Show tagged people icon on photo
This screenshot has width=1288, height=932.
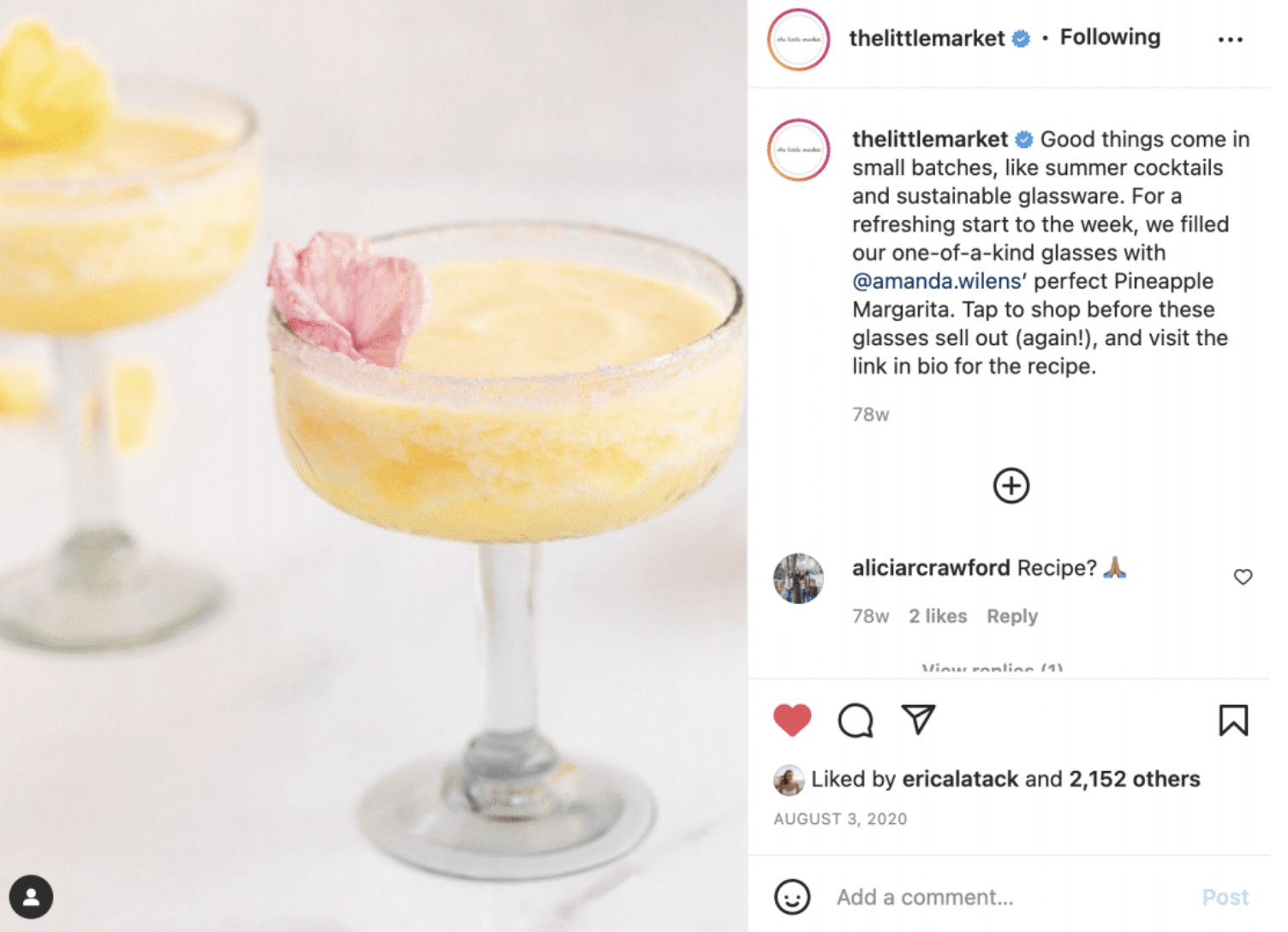[x=32, y=897]
